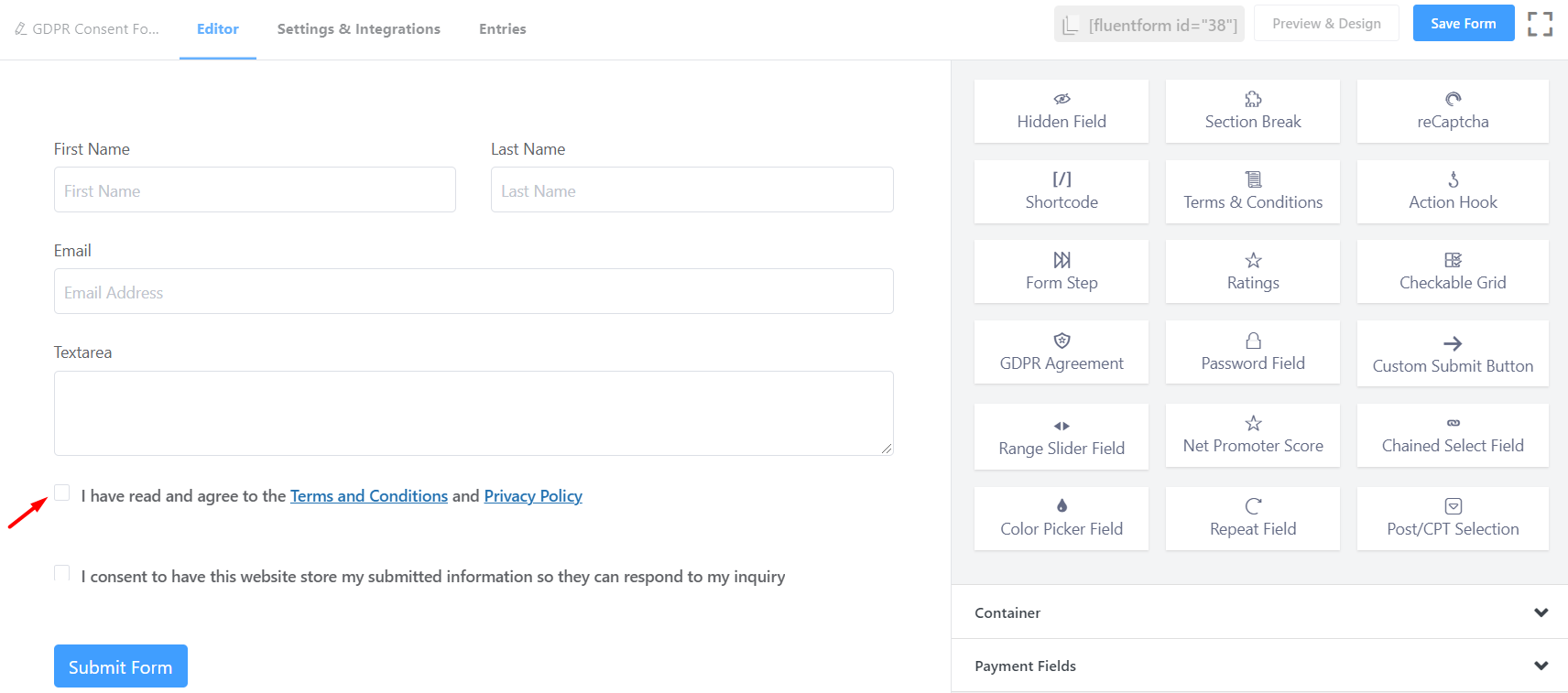Select the Action Hook element

1452,191
